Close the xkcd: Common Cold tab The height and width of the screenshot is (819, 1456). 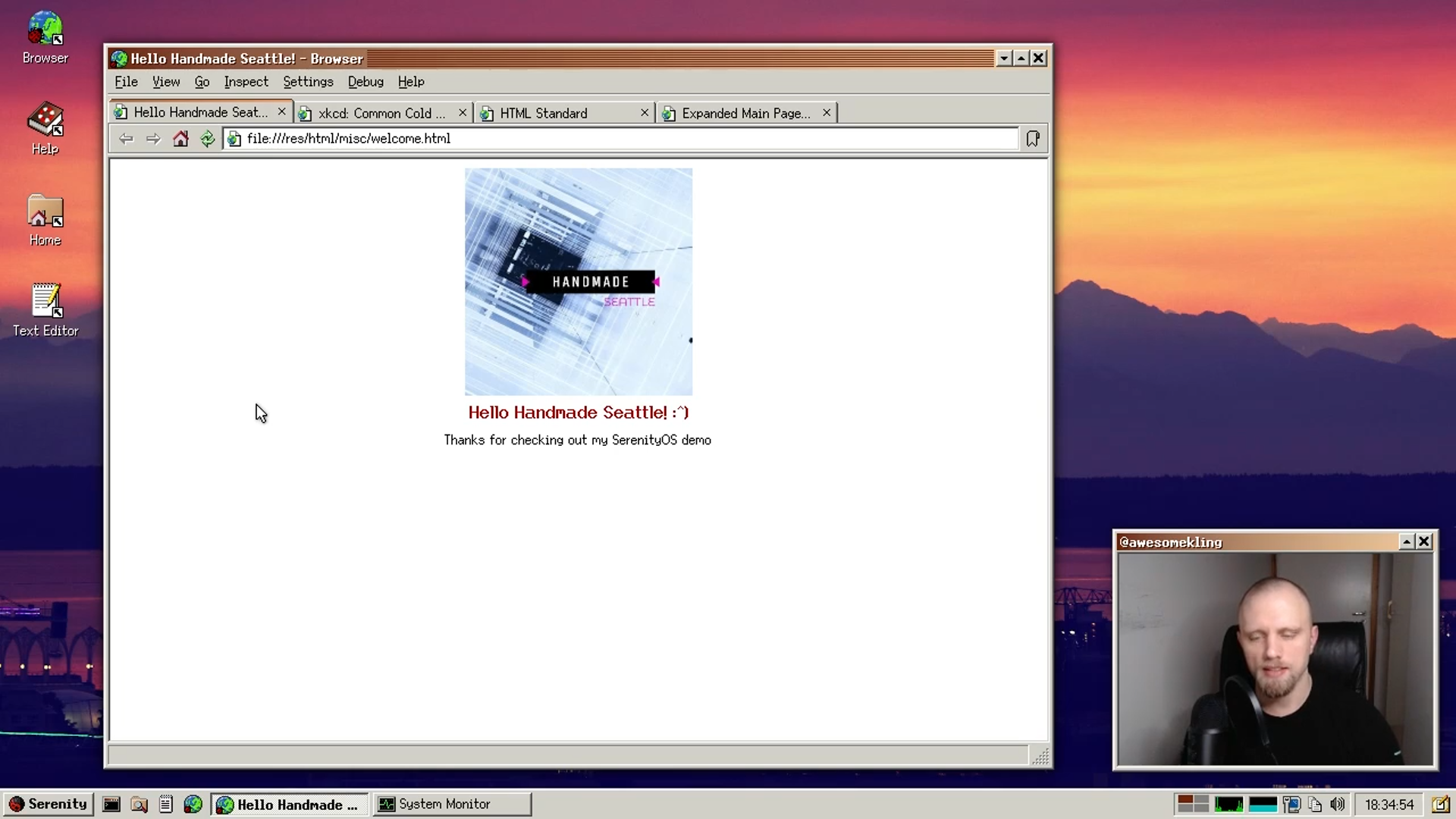pos(463,113)
